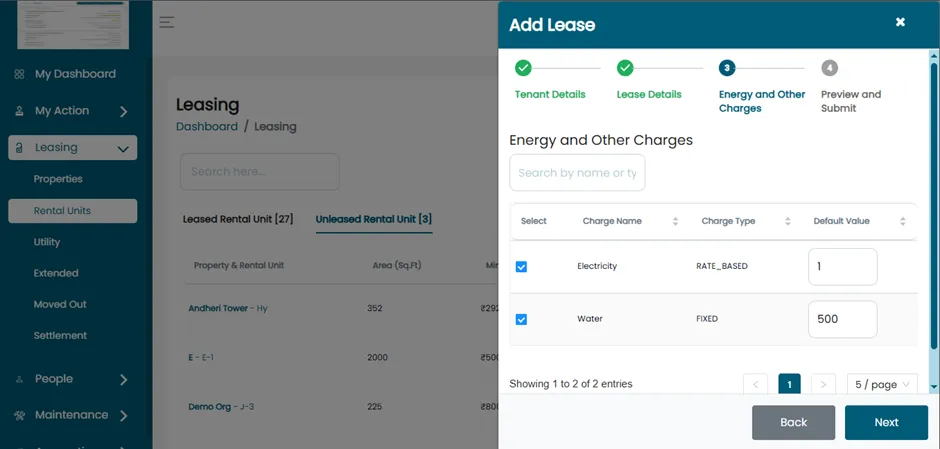Viewport: 940px width, 449px height.
Task: Open the Utility submenu item
Action: click(47, 242)
